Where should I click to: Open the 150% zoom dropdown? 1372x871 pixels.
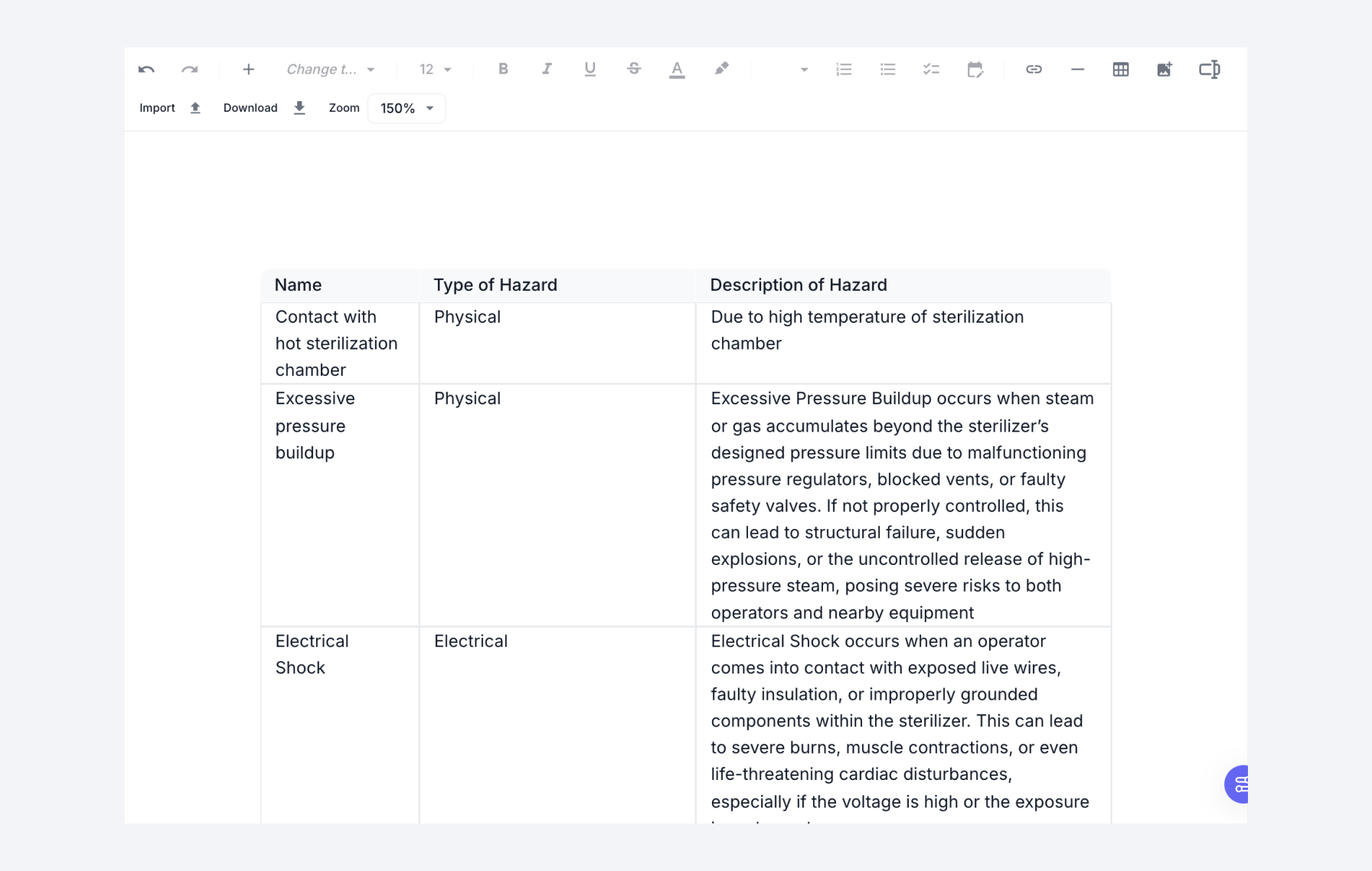tap(407, 109)
